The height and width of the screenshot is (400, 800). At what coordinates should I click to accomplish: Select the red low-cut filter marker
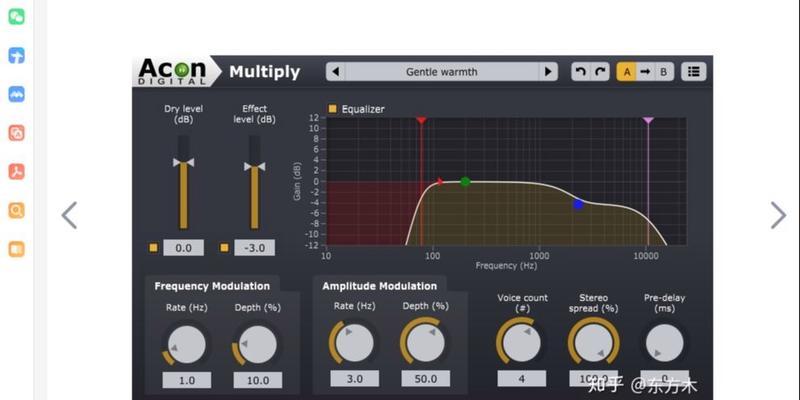421,120
